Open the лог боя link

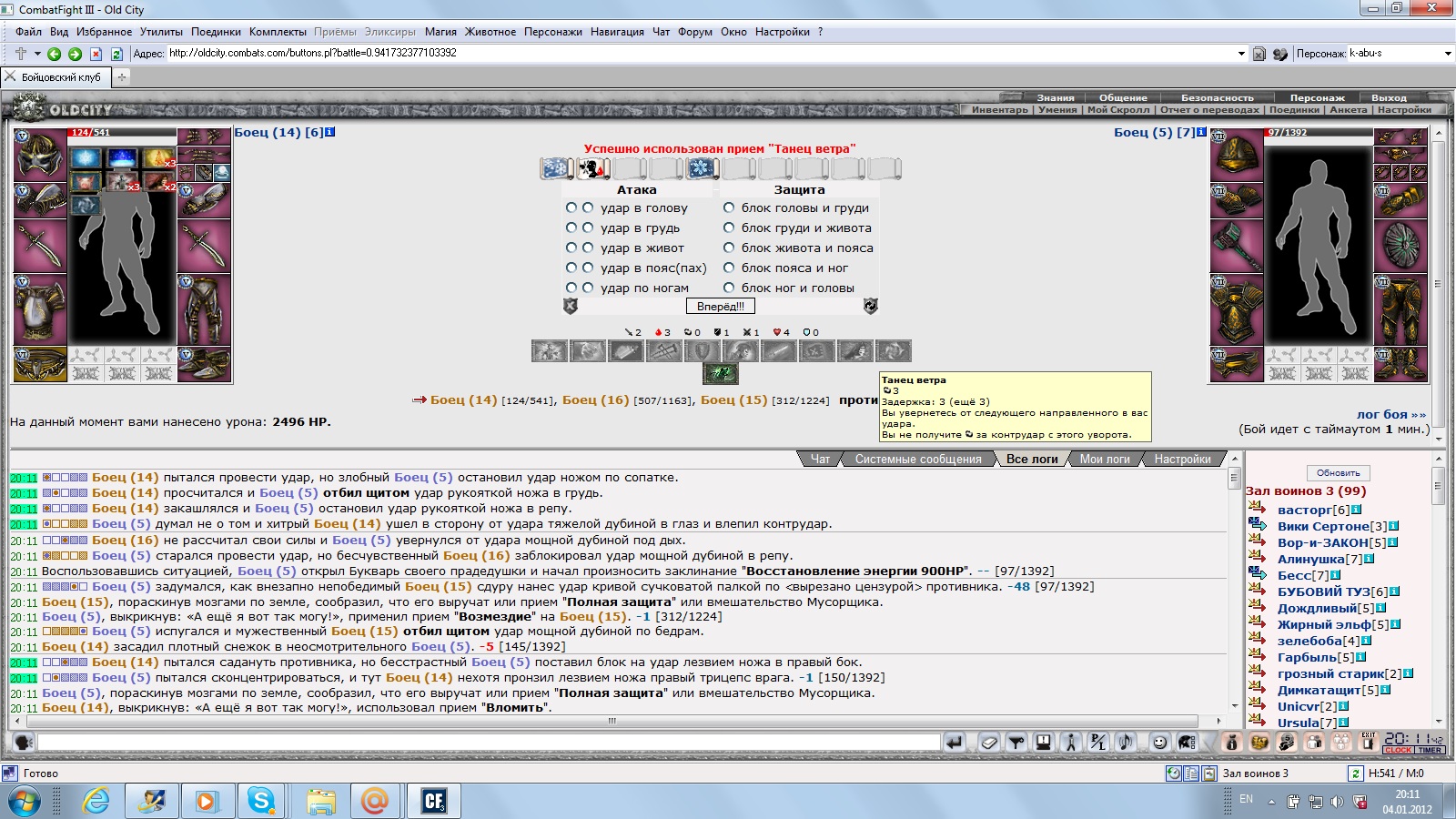[x=1391, y=414]
